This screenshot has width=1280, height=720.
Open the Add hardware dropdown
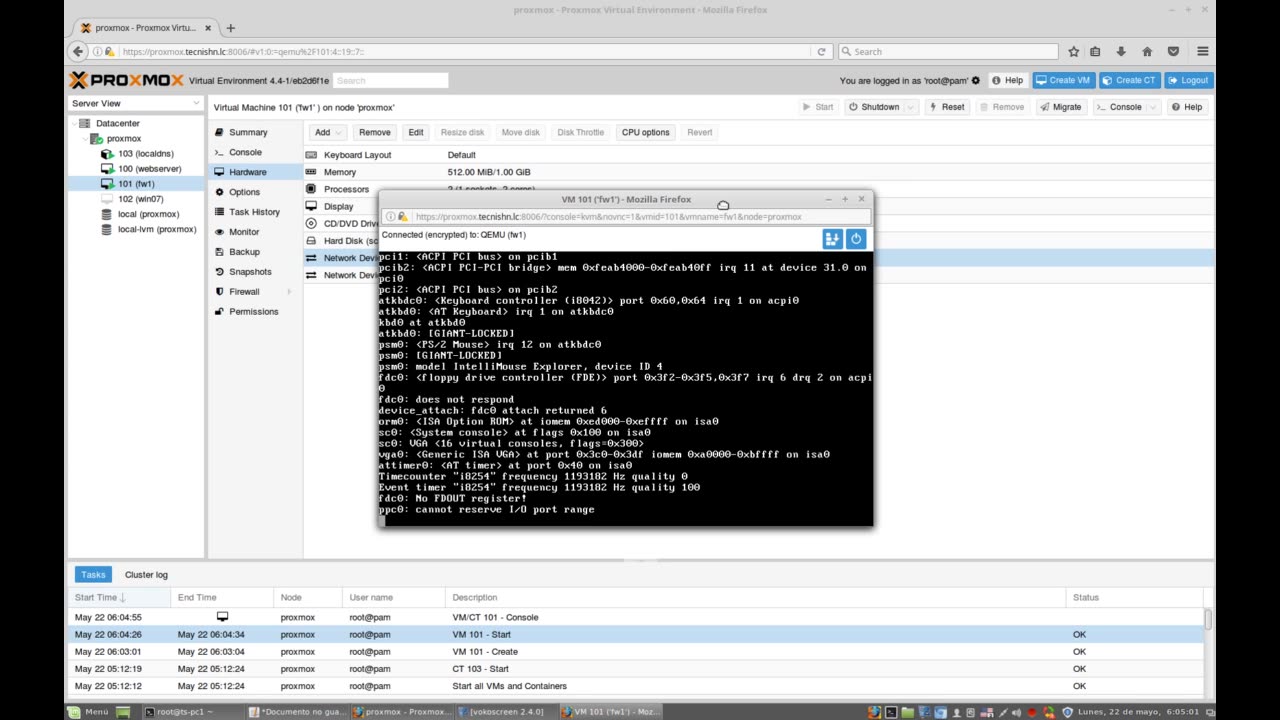tap(328, 132)
